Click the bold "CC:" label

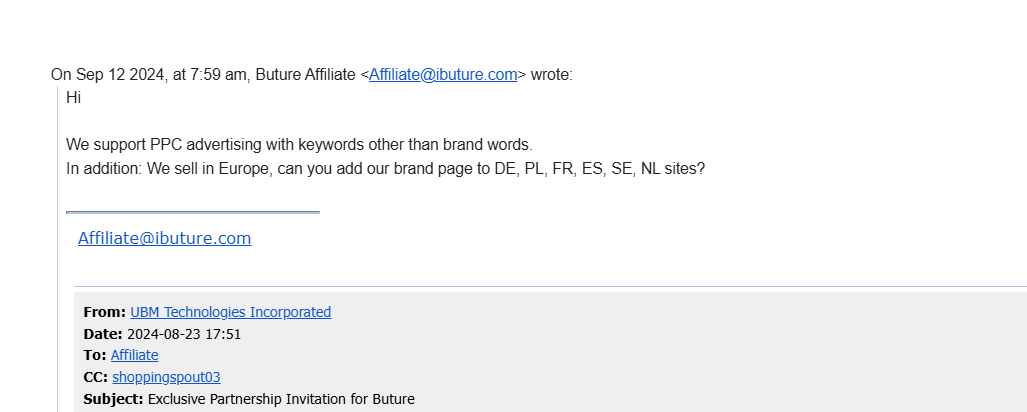[96, 377]
